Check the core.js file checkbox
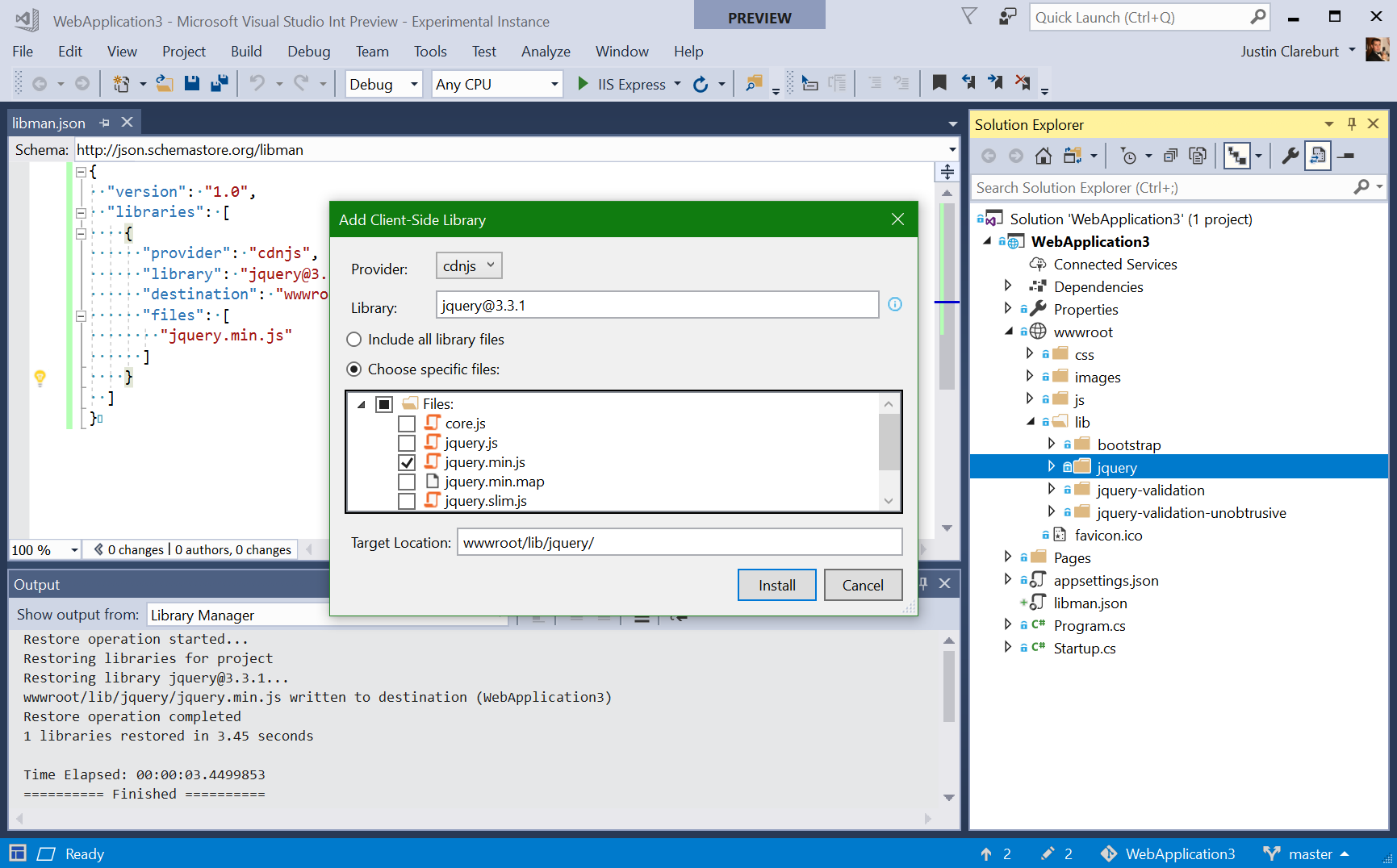This screenshot has height=868, width=1397. tap(407, 423)
